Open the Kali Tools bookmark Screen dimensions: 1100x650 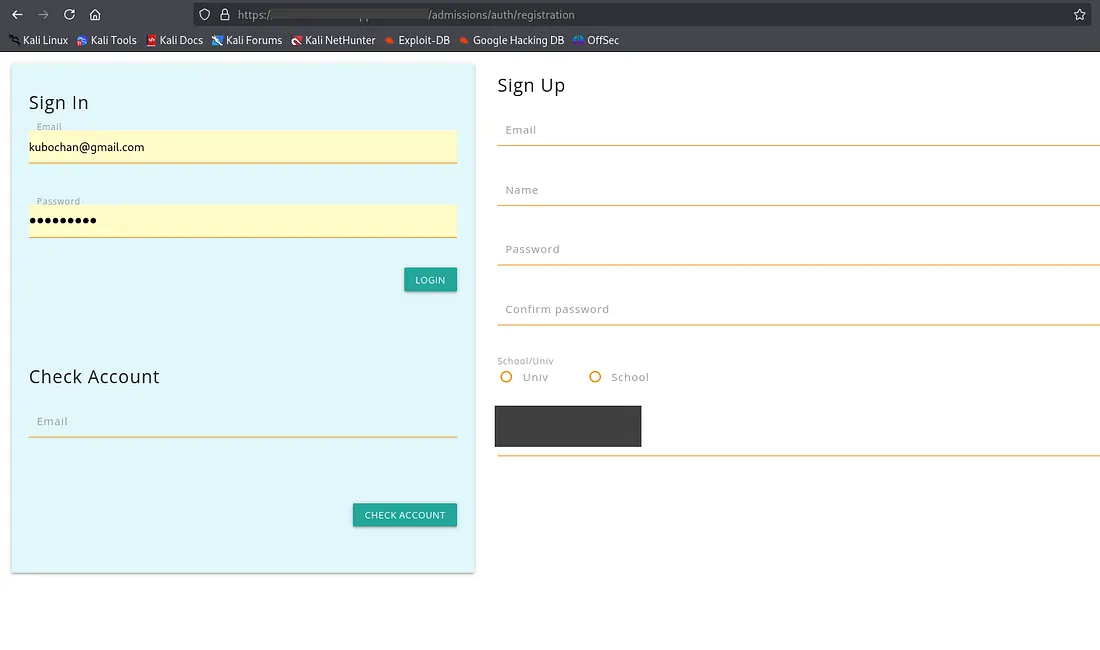(107, 40)
